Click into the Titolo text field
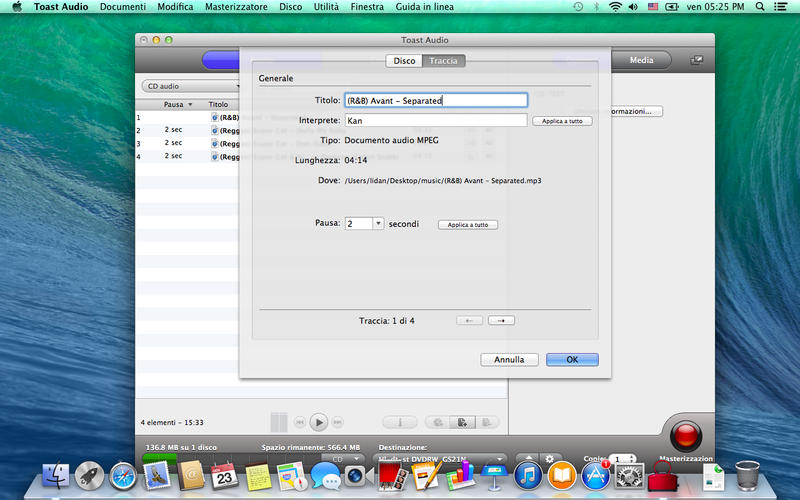Viewport: 800px width, 500px height. [435, 100]
